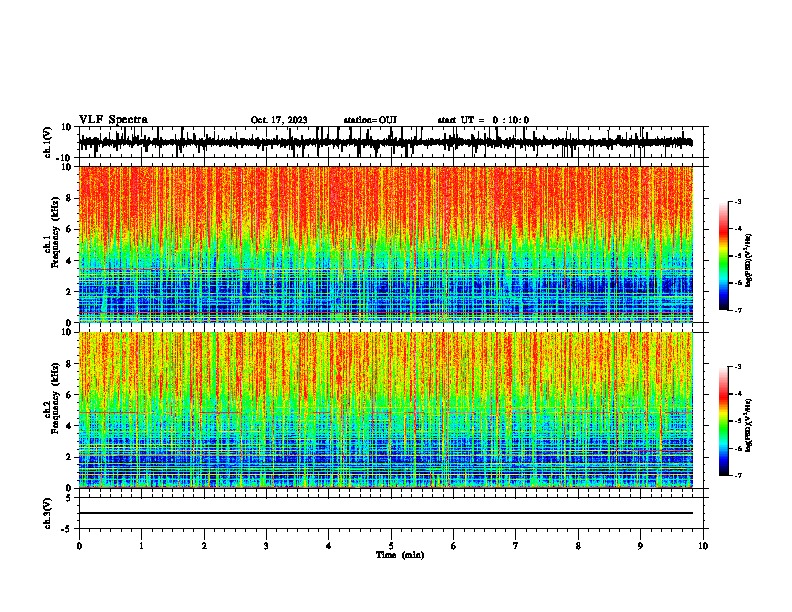Click the ch.2 "Frequency (kHz)" axis label
The width and height of the screenshot is (792, 612).
[55, 398]
